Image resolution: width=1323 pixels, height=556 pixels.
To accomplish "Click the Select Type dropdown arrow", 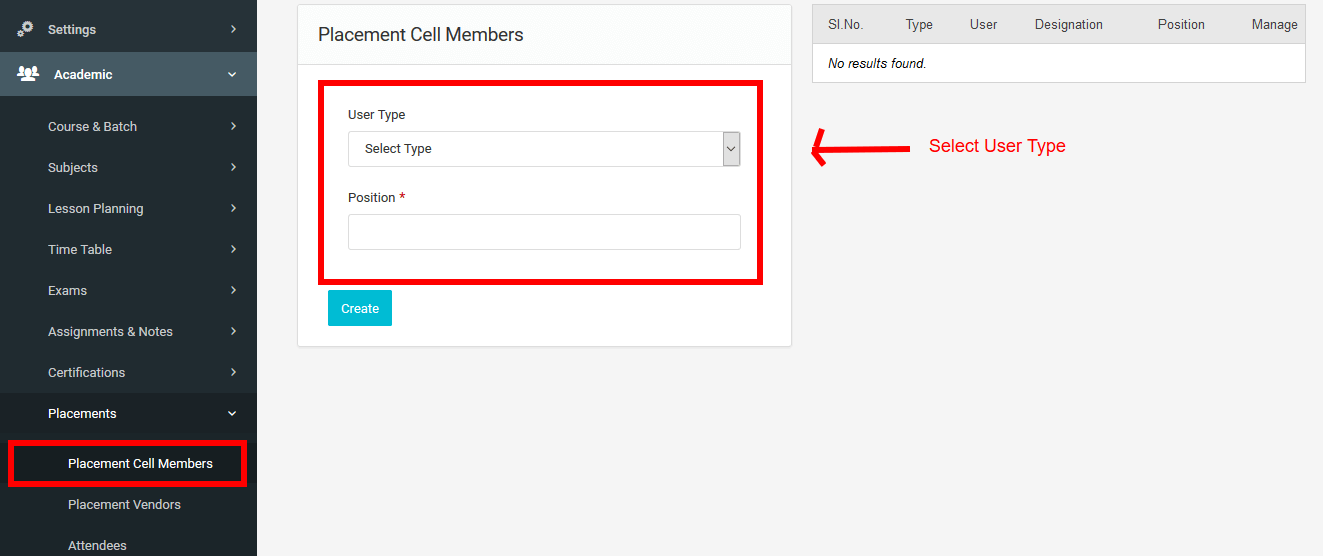I will click(731, 148).
